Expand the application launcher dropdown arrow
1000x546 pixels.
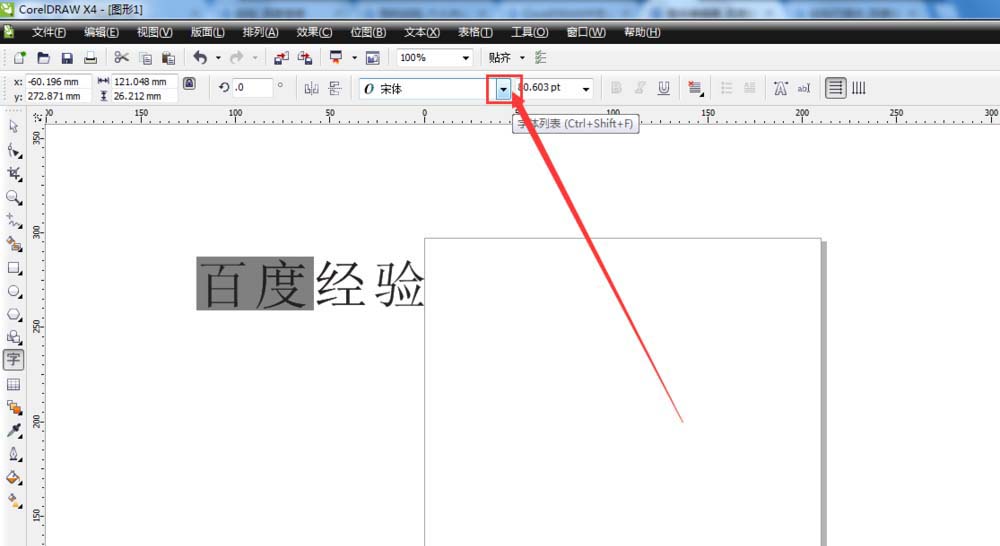pyautogui.click(x=355, y=58)
